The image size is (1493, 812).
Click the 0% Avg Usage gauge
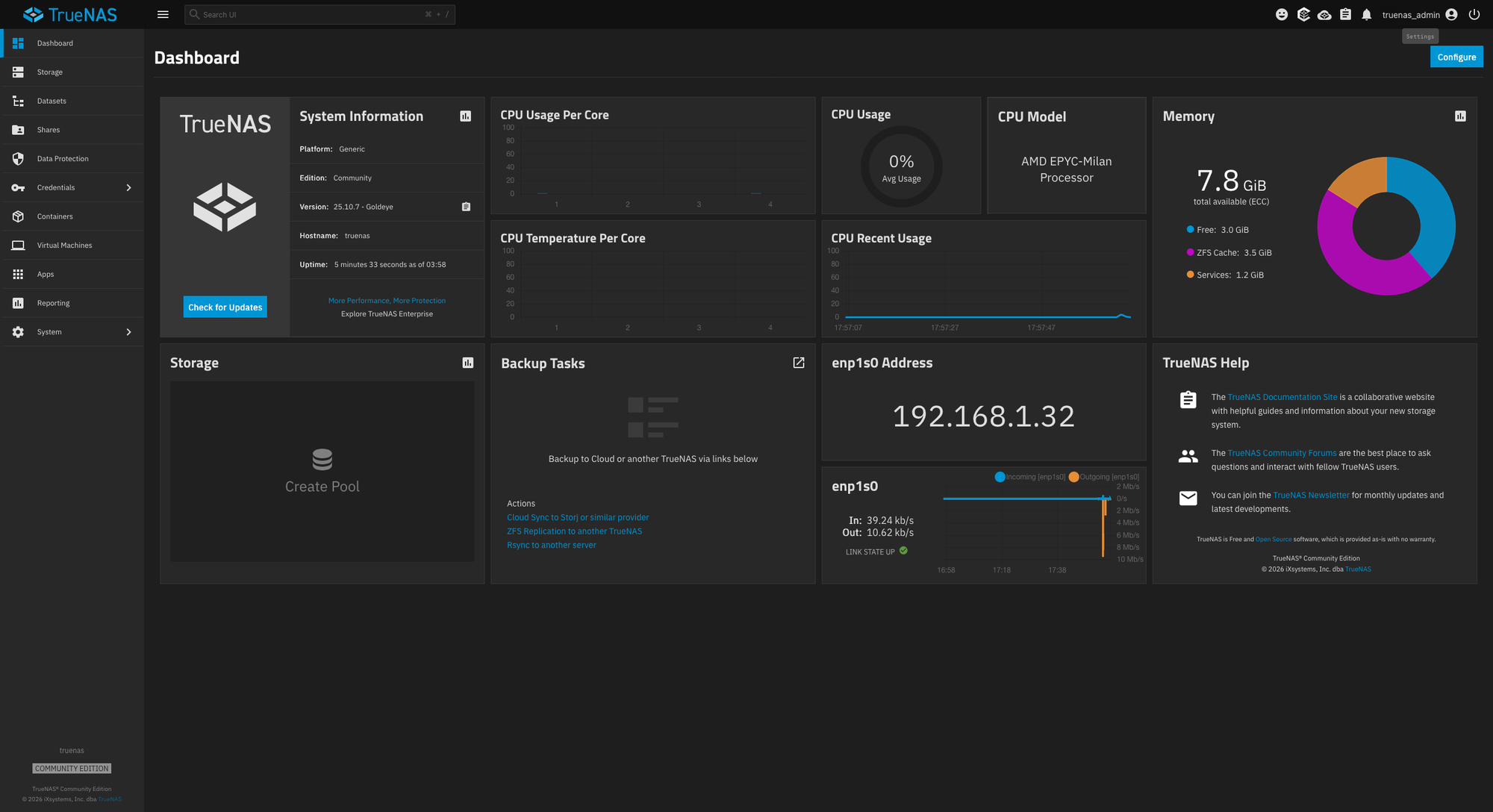point(901,166)
